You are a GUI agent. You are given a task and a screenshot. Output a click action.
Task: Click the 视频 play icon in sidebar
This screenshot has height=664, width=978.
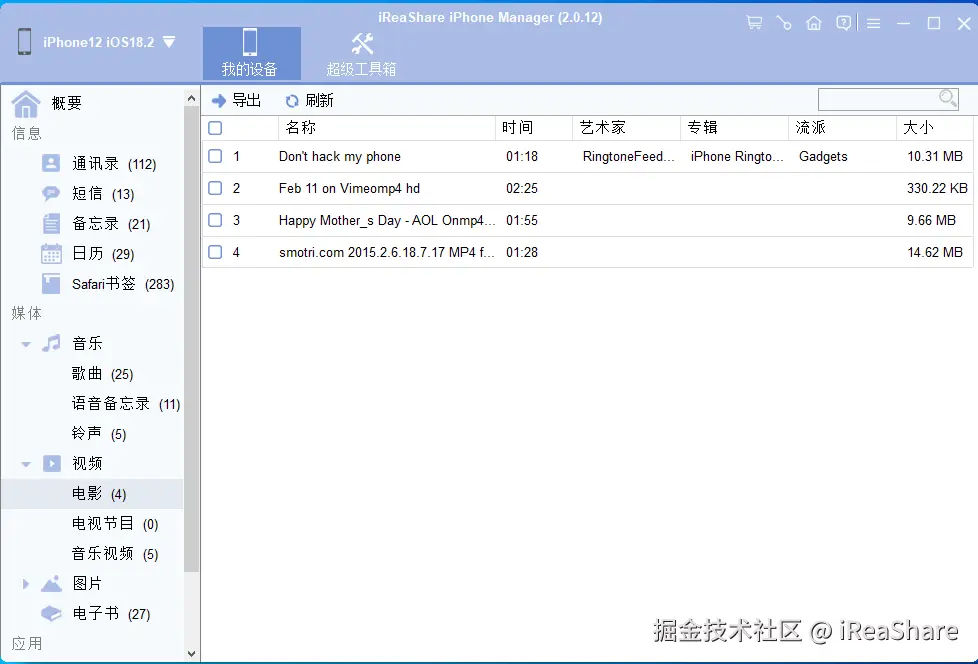coord(52,463)
